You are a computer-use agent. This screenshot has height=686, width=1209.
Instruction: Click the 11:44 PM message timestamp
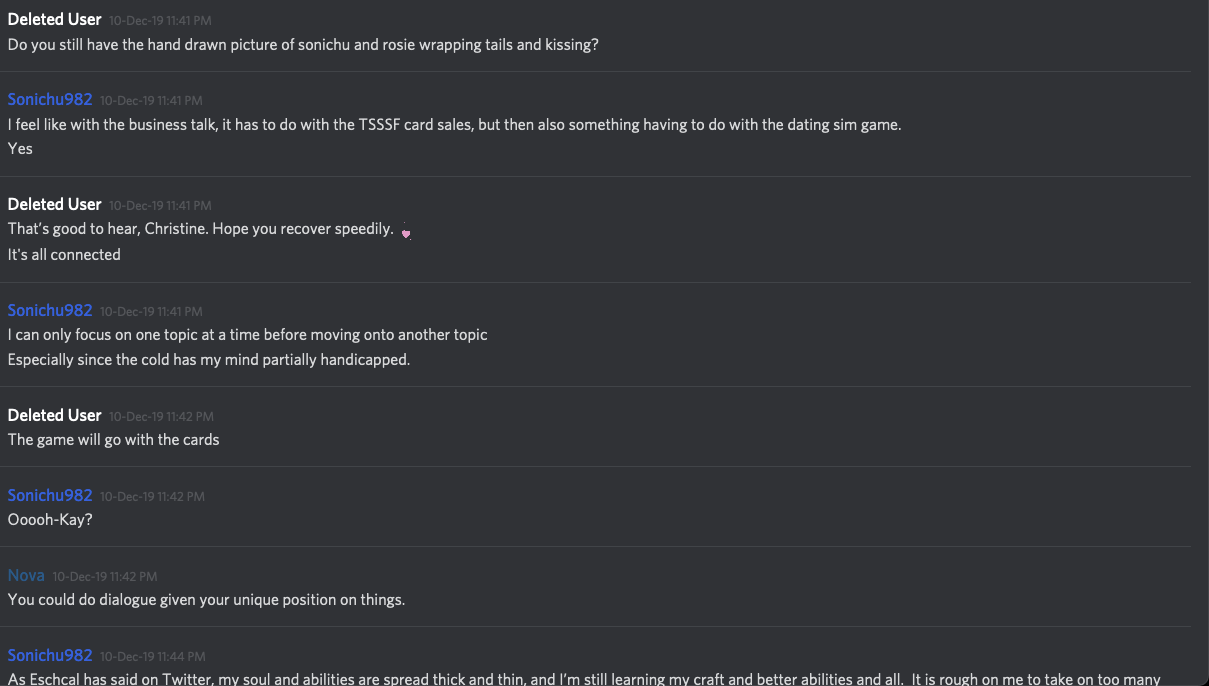coord(152,656)
